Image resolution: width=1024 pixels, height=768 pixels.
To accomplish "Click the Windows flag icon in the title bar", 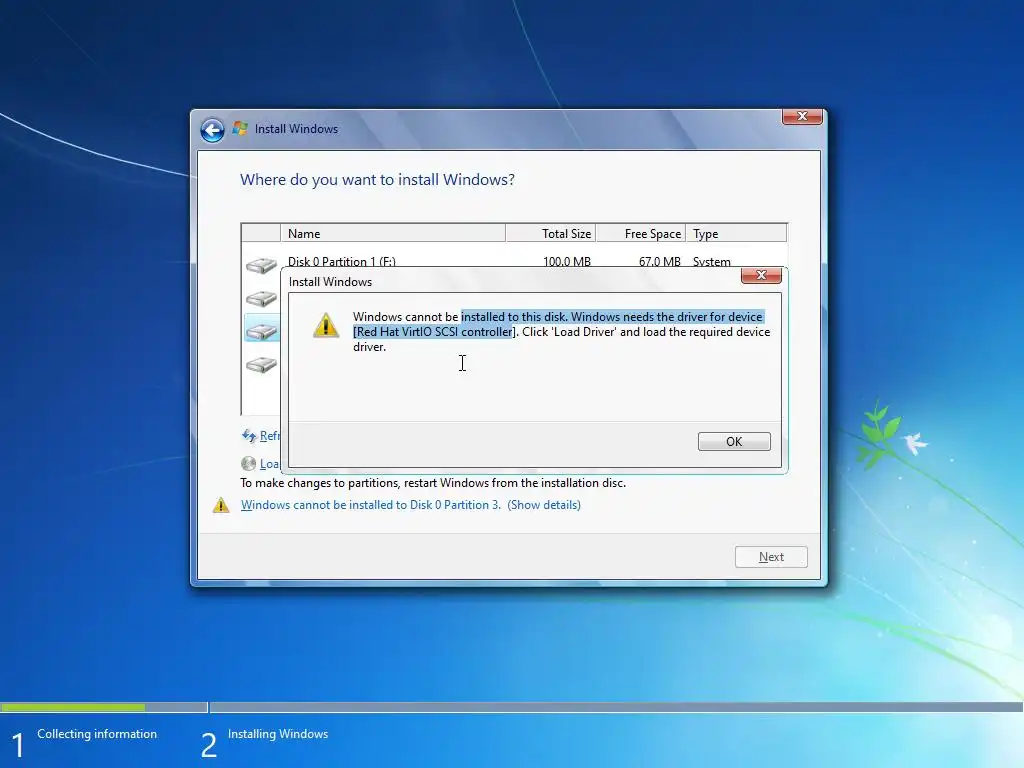I will click(x=240, y=129).
